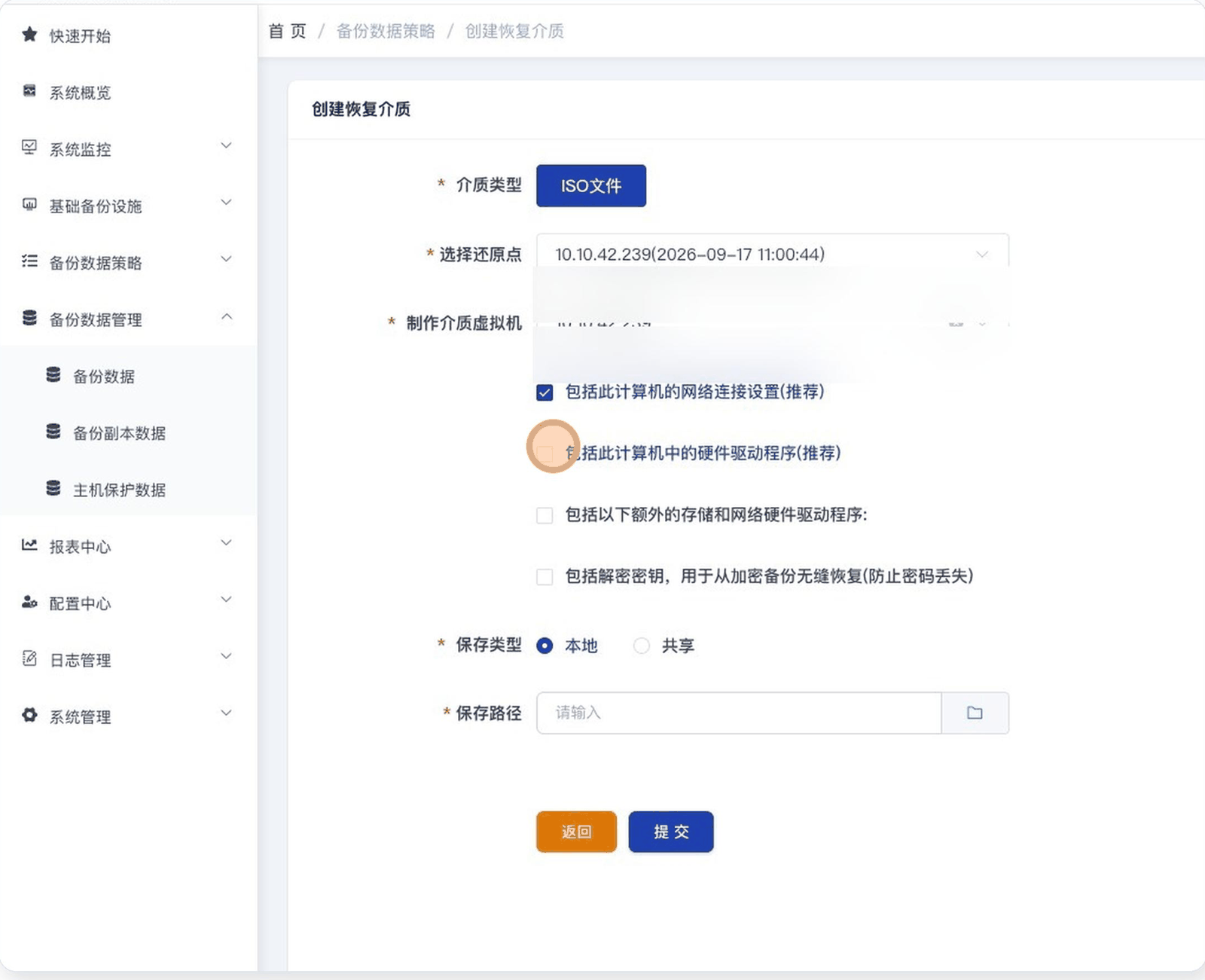This screenshot has width=1205, height=980.
Task: Click the 包括此计算机中的硬件驱动程序(推荐) label
Action: pyautogui.click(x=703, y=453)
